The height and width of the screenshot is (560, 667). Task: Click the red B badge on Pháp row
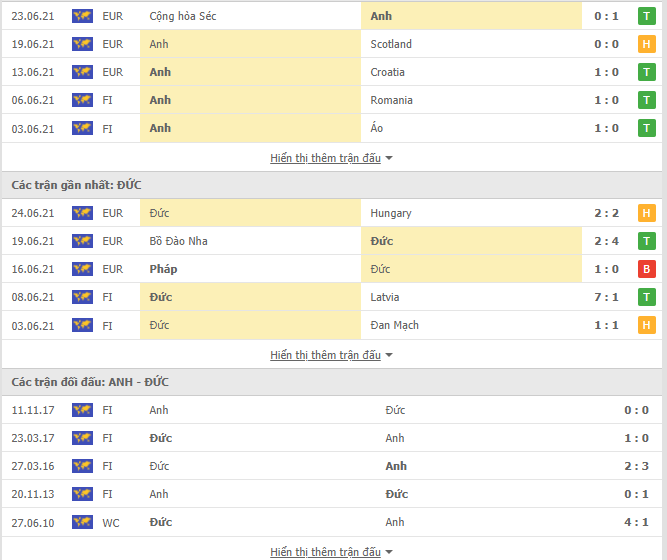pyautogui.click(x=647, y=269)
